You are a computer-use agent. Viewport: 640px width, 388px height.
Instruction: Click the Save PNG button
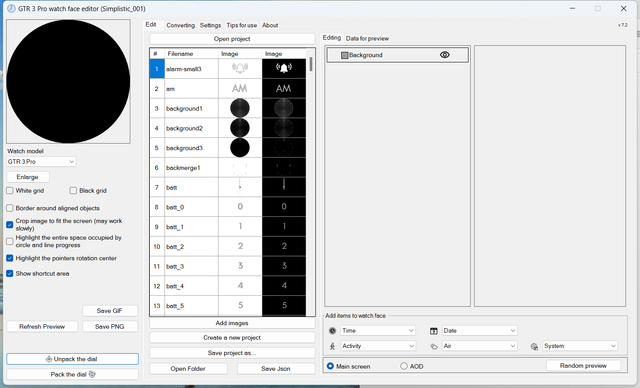[x=110, y=326]
